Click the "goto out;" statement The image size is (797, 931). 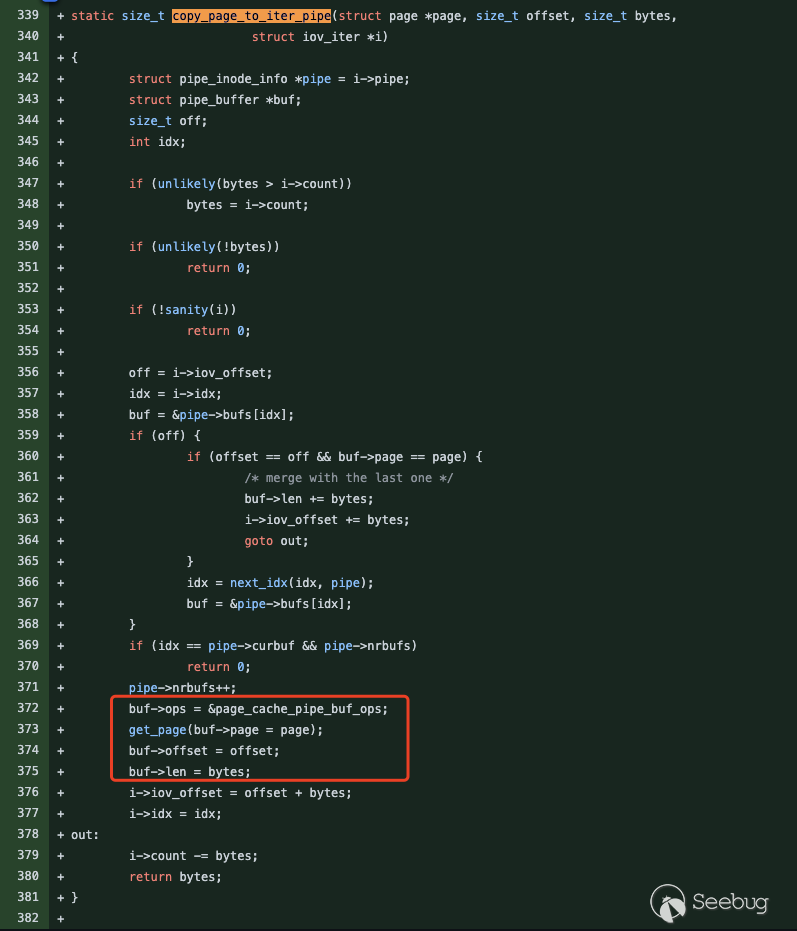pyautogui.click(x=277, y=540)
